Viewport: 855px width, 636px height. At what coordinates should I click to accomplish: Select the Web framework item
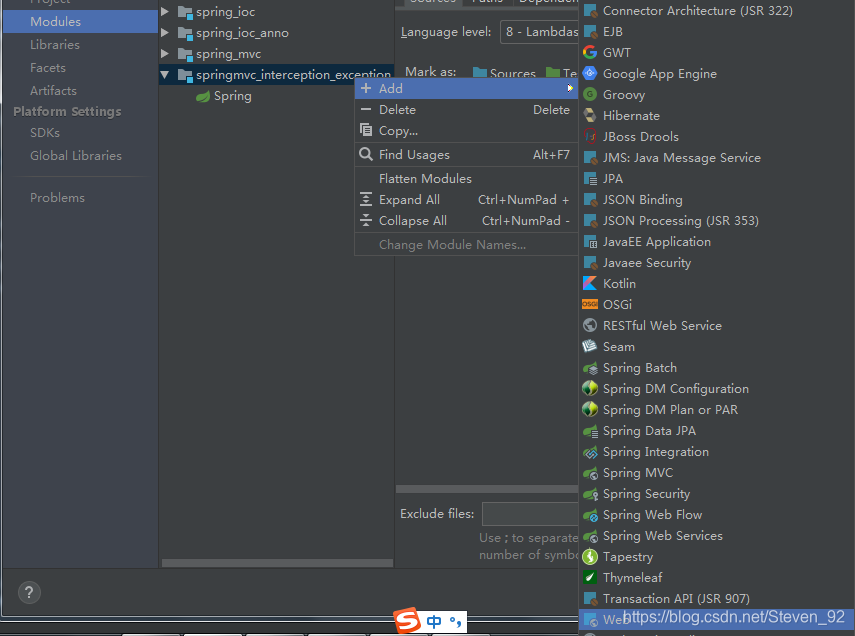pos(716,620)
